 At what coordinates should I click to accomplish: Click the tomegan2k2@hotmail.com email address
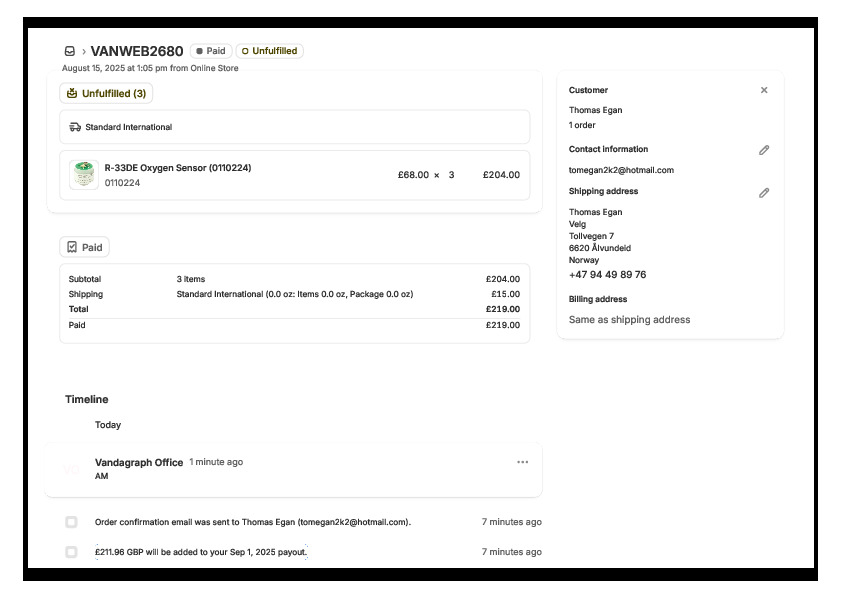point(621,170)
